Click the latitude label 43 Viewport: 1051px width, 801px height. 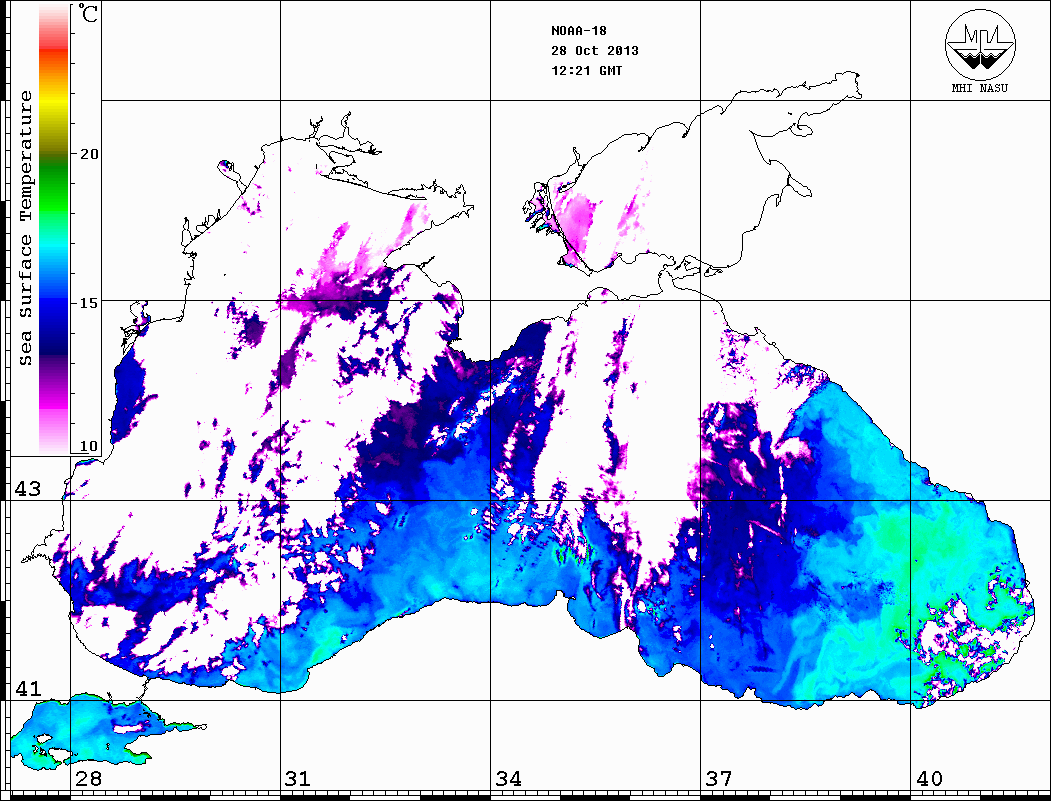(28, 489)
